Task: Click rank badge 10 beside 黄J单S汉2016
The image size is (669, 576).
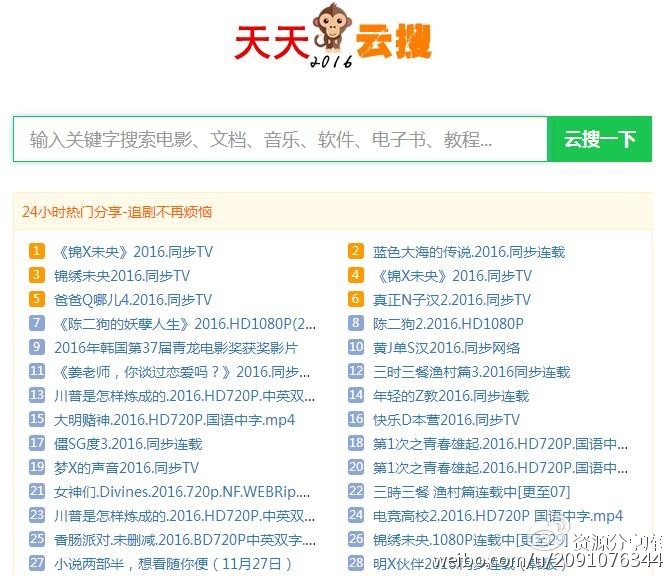Action: [356, 347]
